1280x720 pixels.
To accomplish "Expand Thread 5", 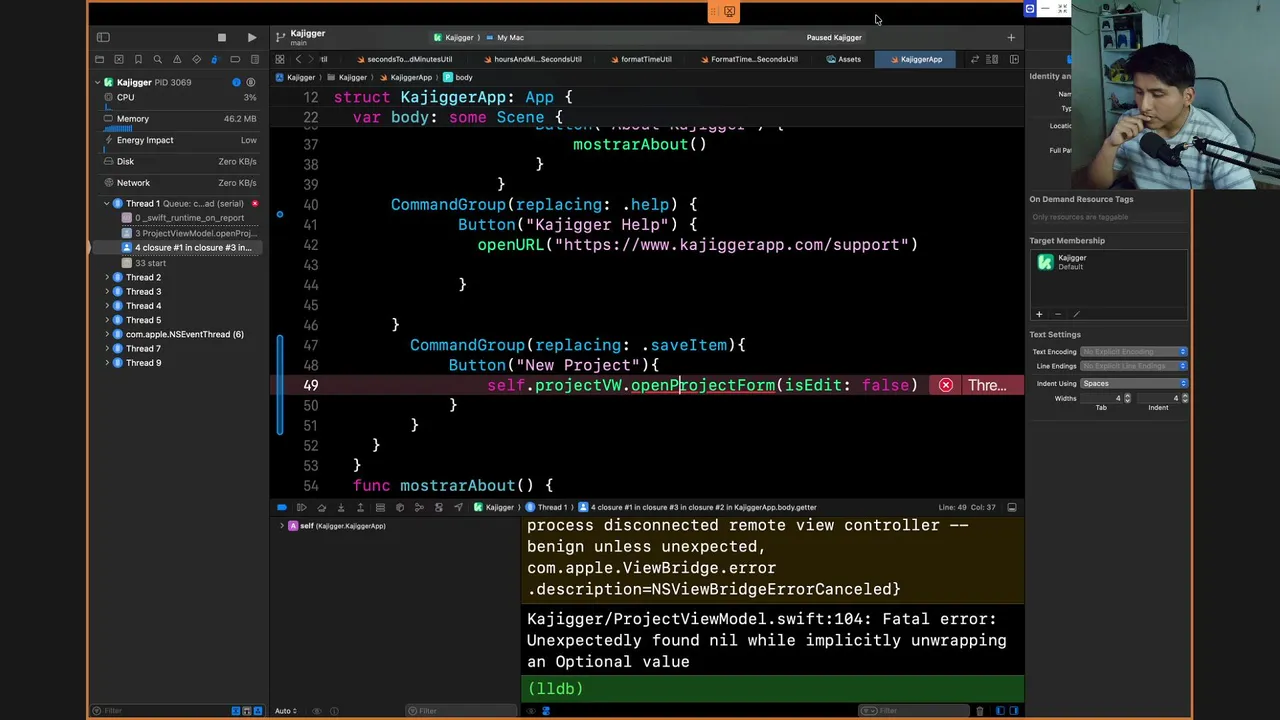I will [107, 320].
